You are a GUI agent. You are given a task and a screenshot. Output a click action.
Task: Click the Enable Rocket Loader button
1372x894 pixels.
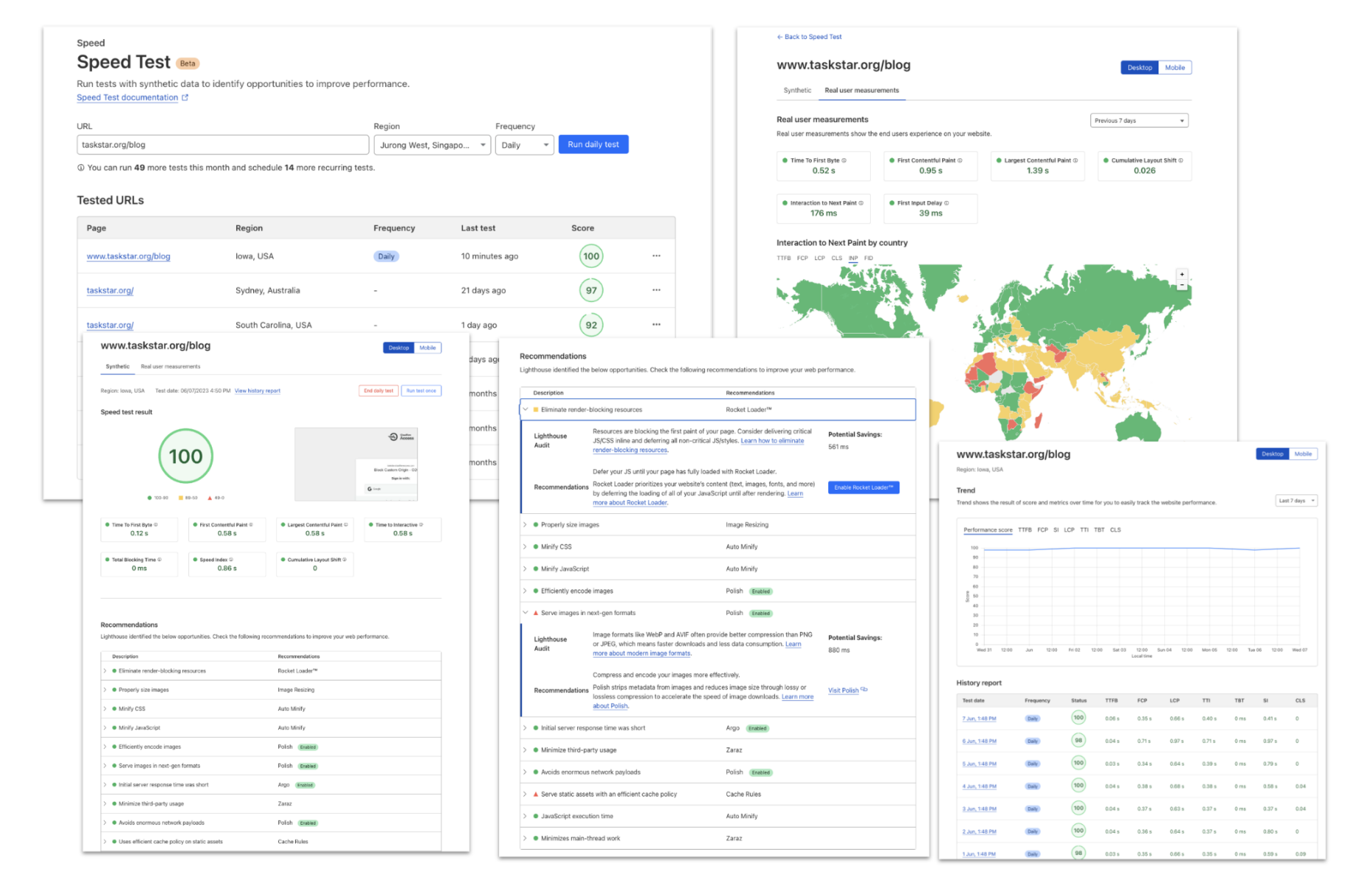[x=863, y=488]
